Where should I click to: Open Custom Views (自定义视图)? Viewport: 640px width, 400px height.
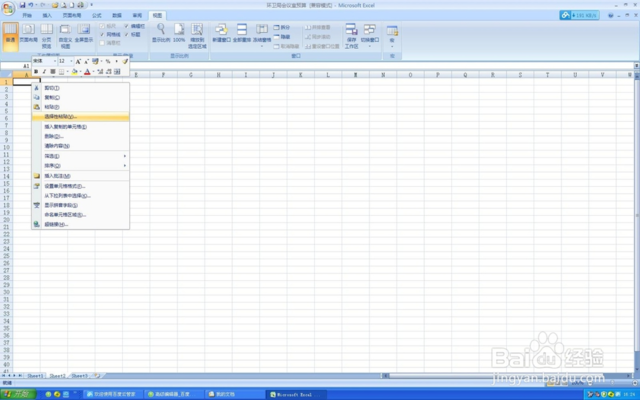coord(65,36)
